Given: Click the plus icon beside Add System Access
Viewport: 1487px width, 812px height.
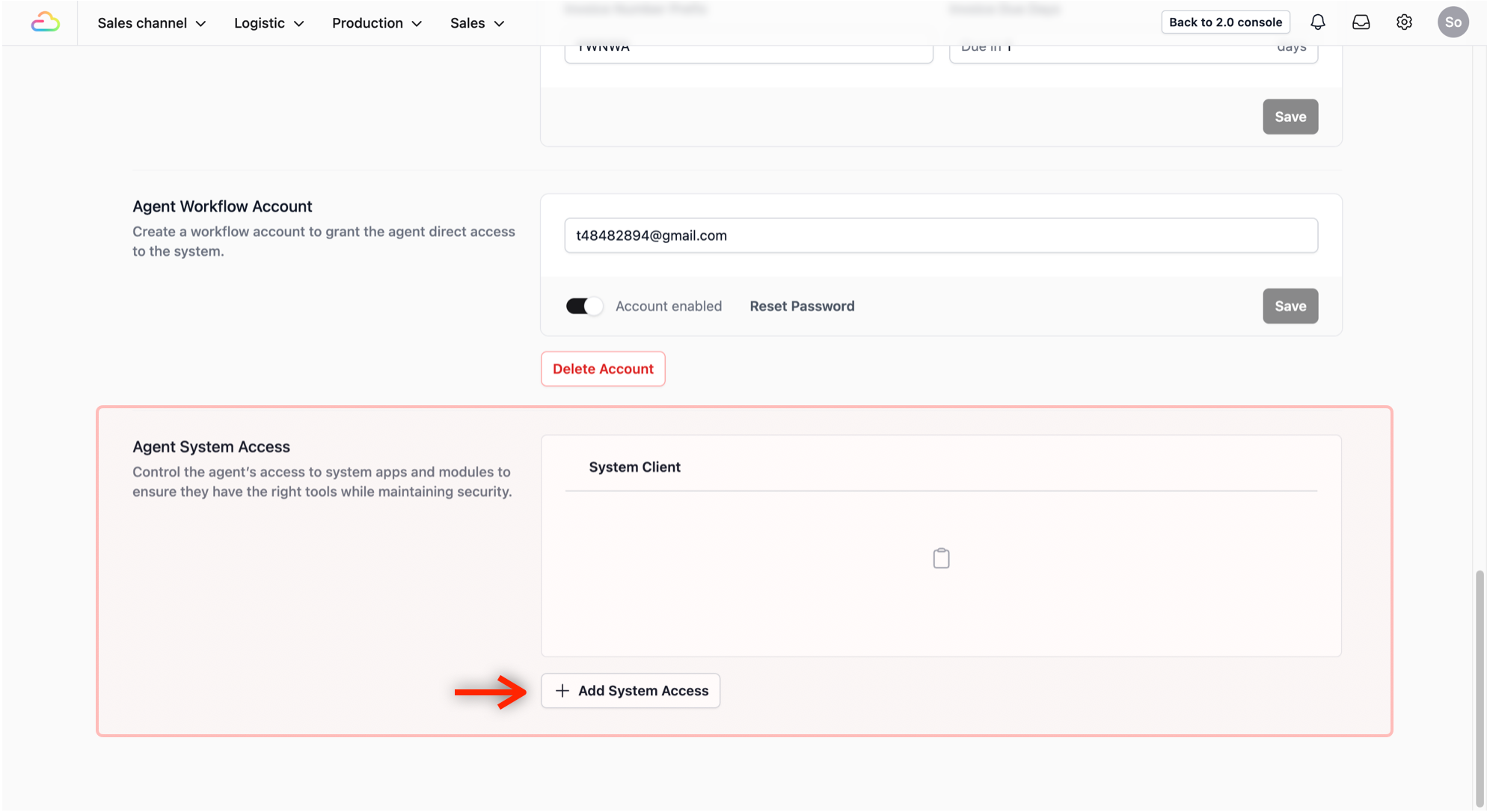Looking at the screenshot, I should coord(562,691).
